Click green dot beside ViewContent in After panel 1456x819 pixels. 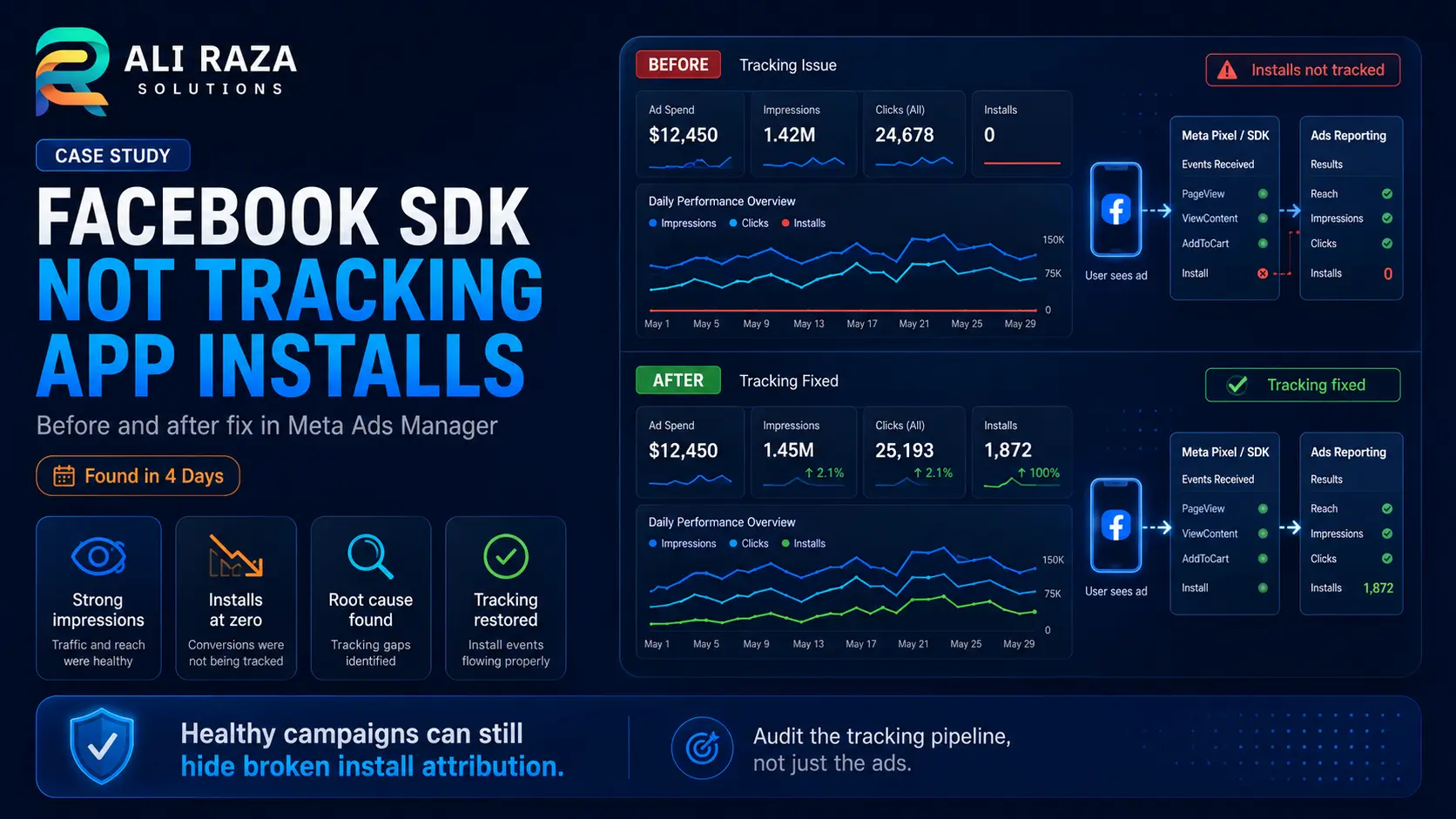pos(1263,534)
